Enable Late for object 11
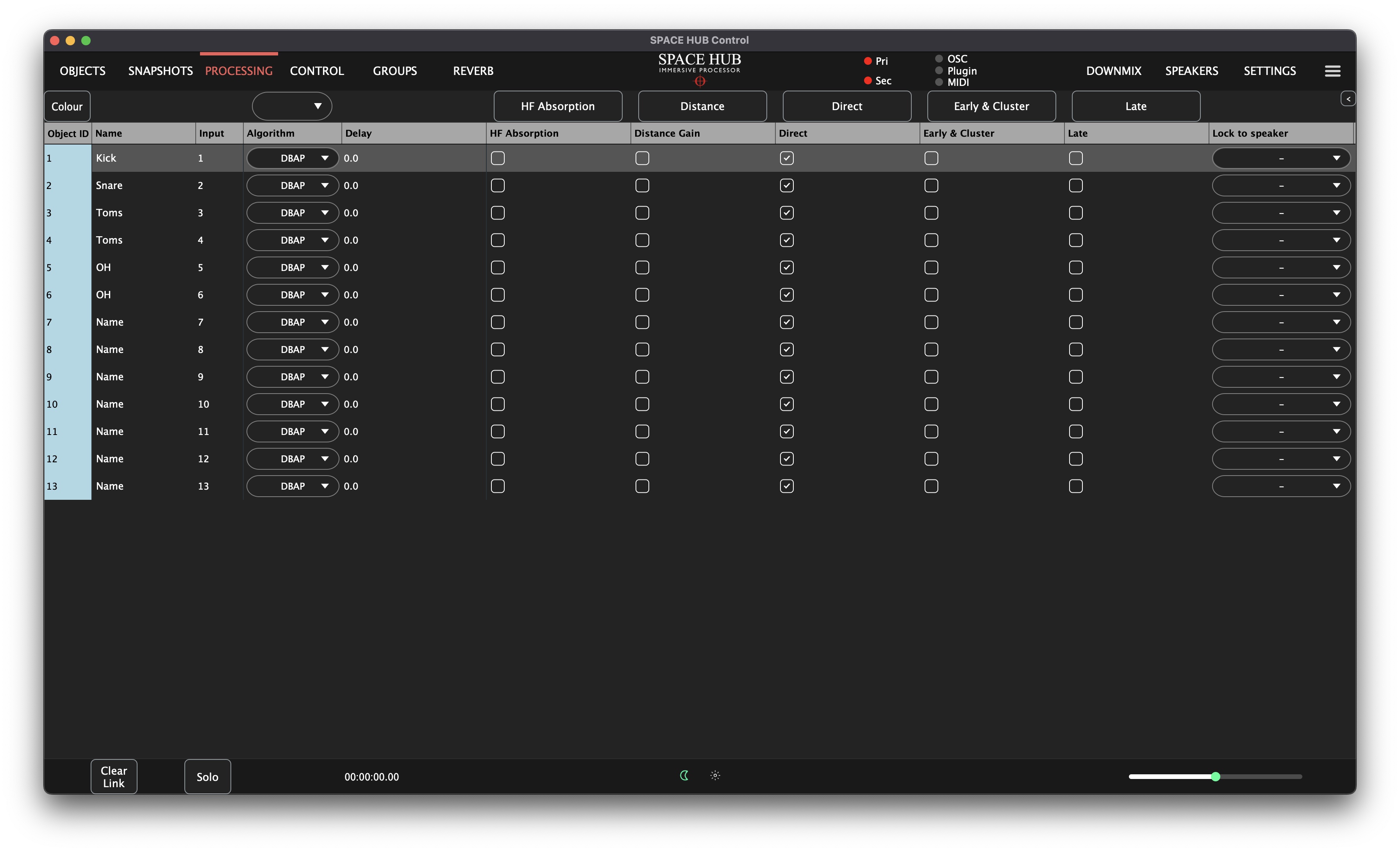 (1075, 432)
